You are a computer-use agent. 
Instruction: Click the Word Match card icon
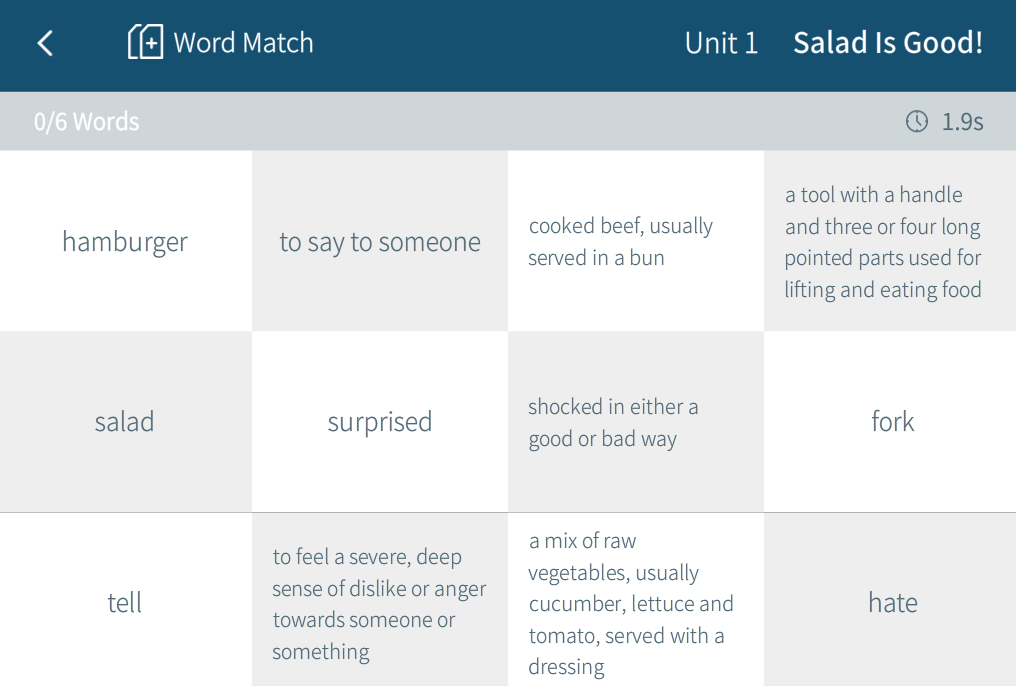pos(145,43)
